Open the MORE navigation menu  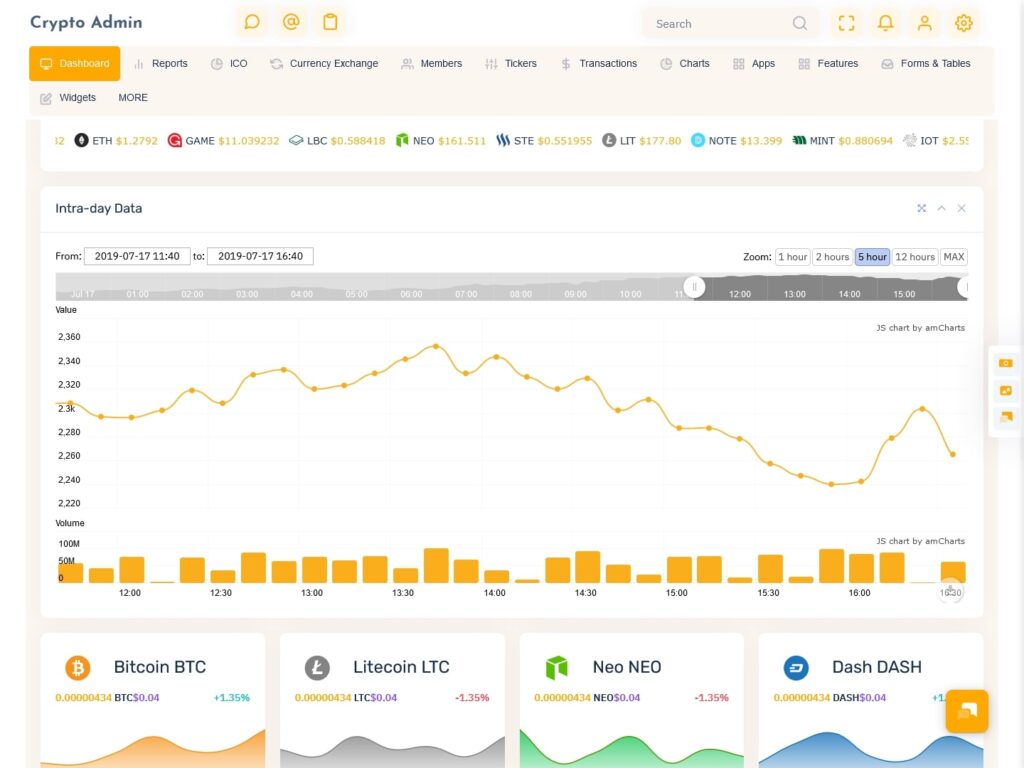coord(132,97)
